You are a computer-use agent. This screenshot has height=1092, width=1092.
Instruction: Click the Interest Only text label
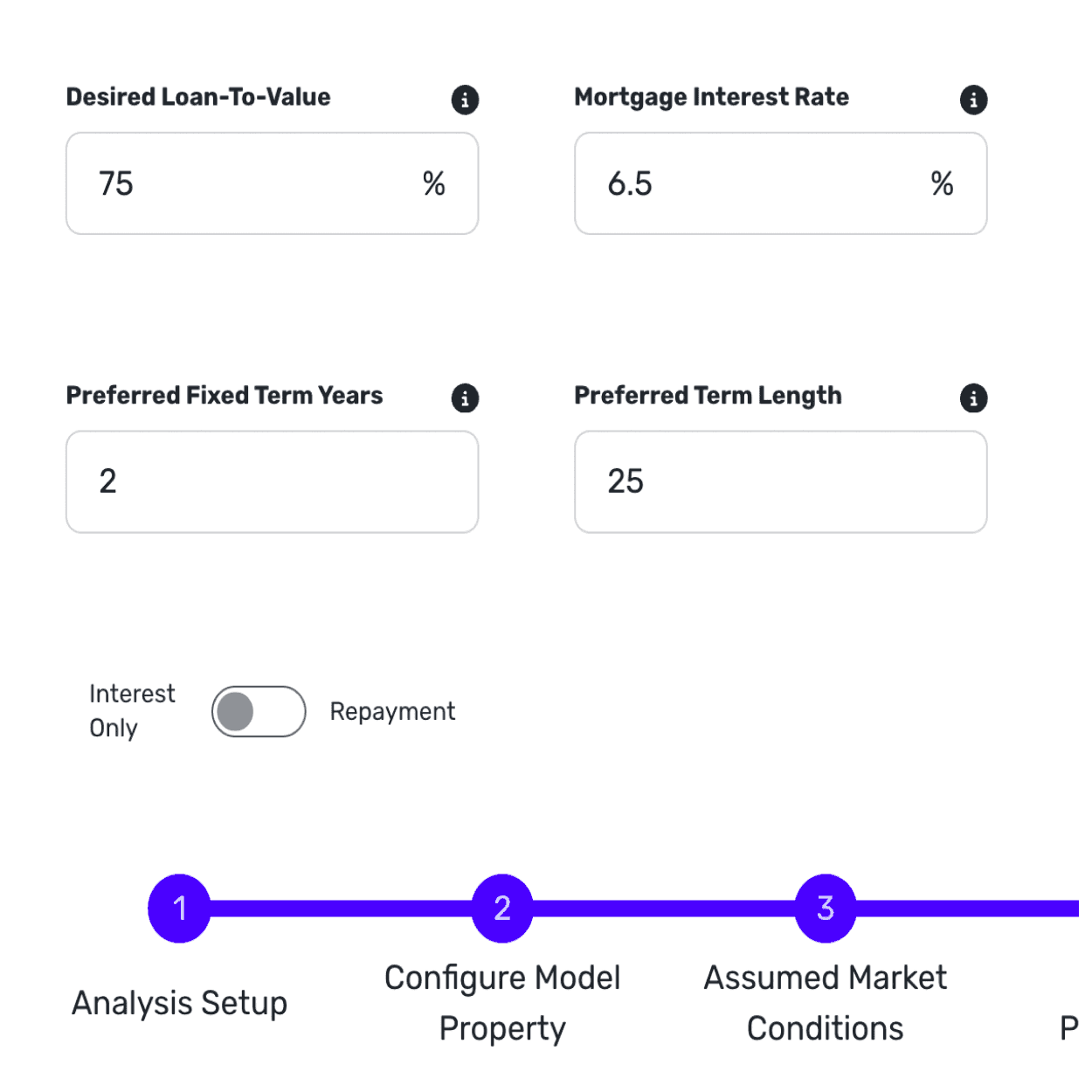[132, 710]
